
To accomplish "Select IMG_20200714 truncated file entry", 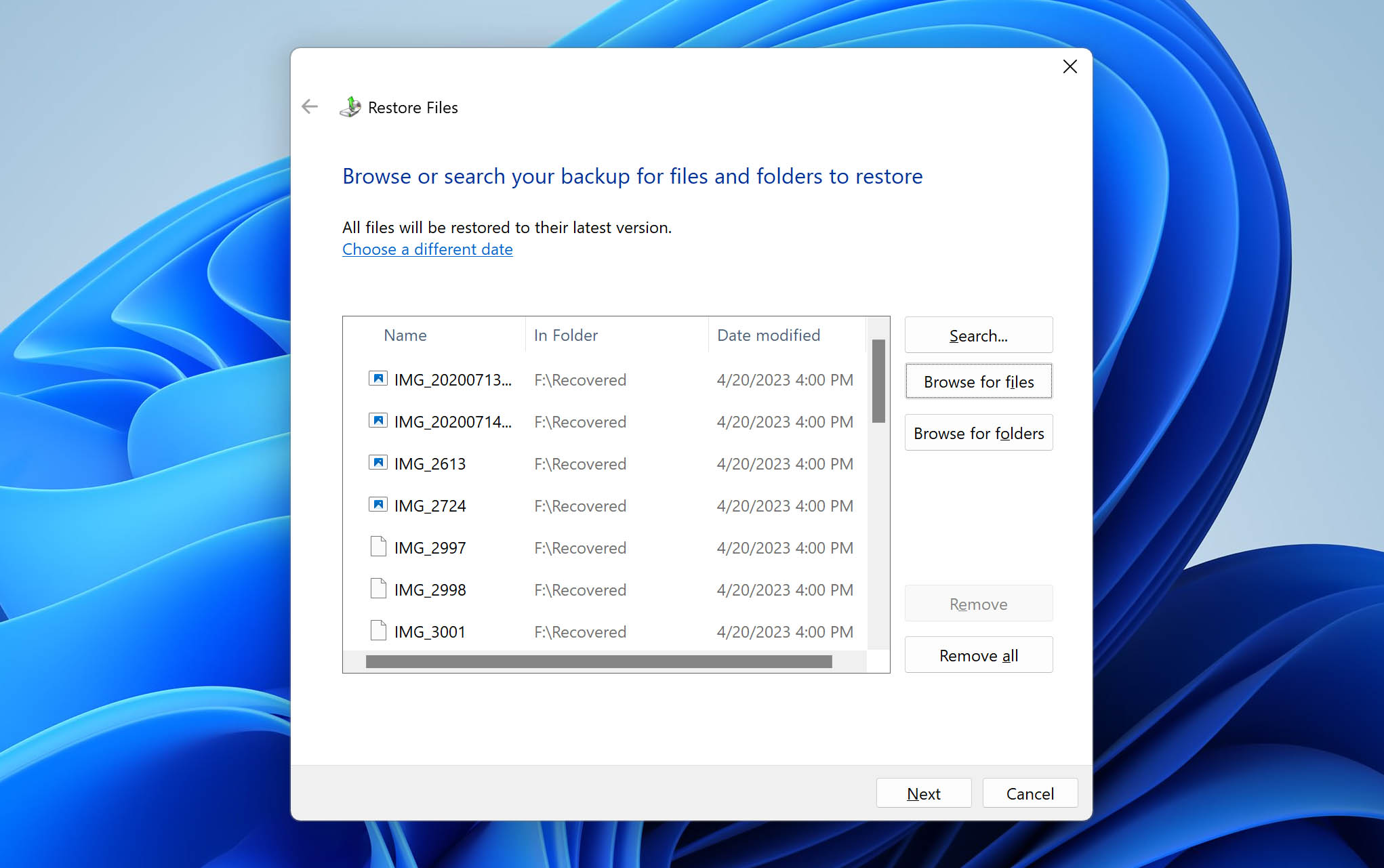I will tap(454, 421).
